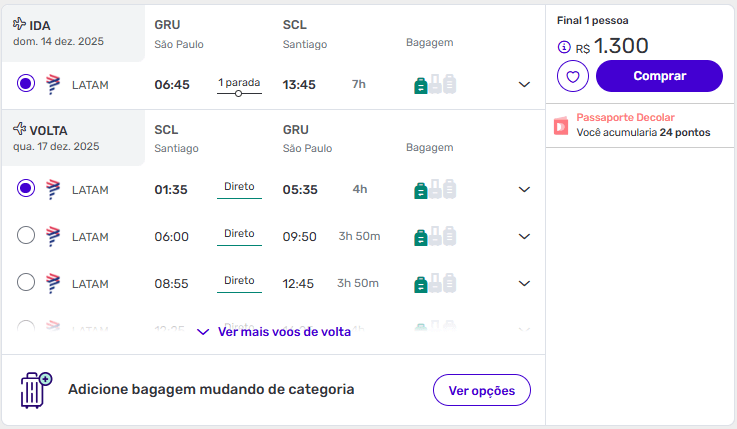The image size is (737, 429).
Task: Open Ver opções for baggage categories
Action: coord(481,390)
